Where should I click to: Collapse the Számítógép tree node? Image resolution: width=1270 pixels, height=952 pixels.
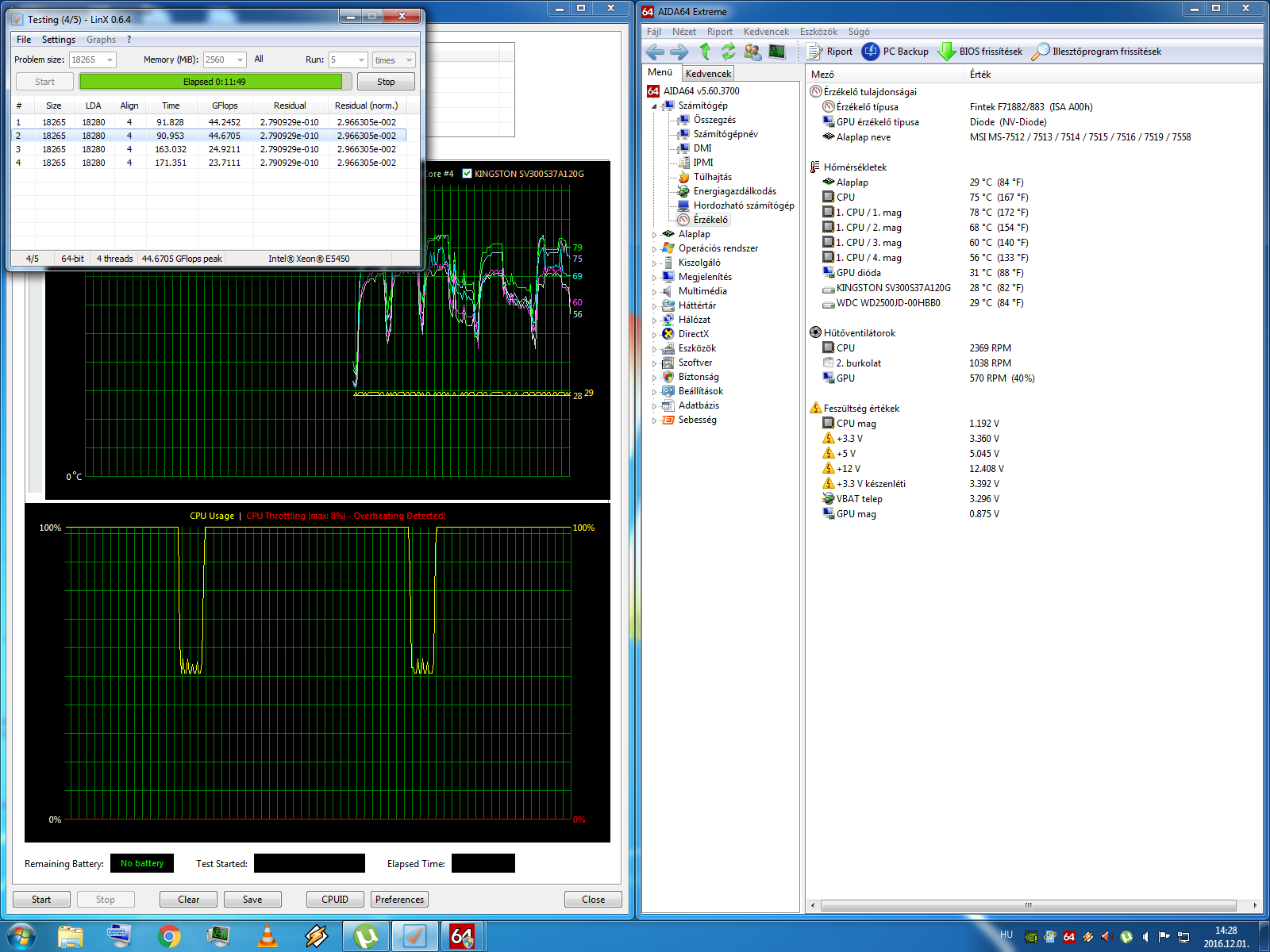pyautogui.click(x=655, y=106)
